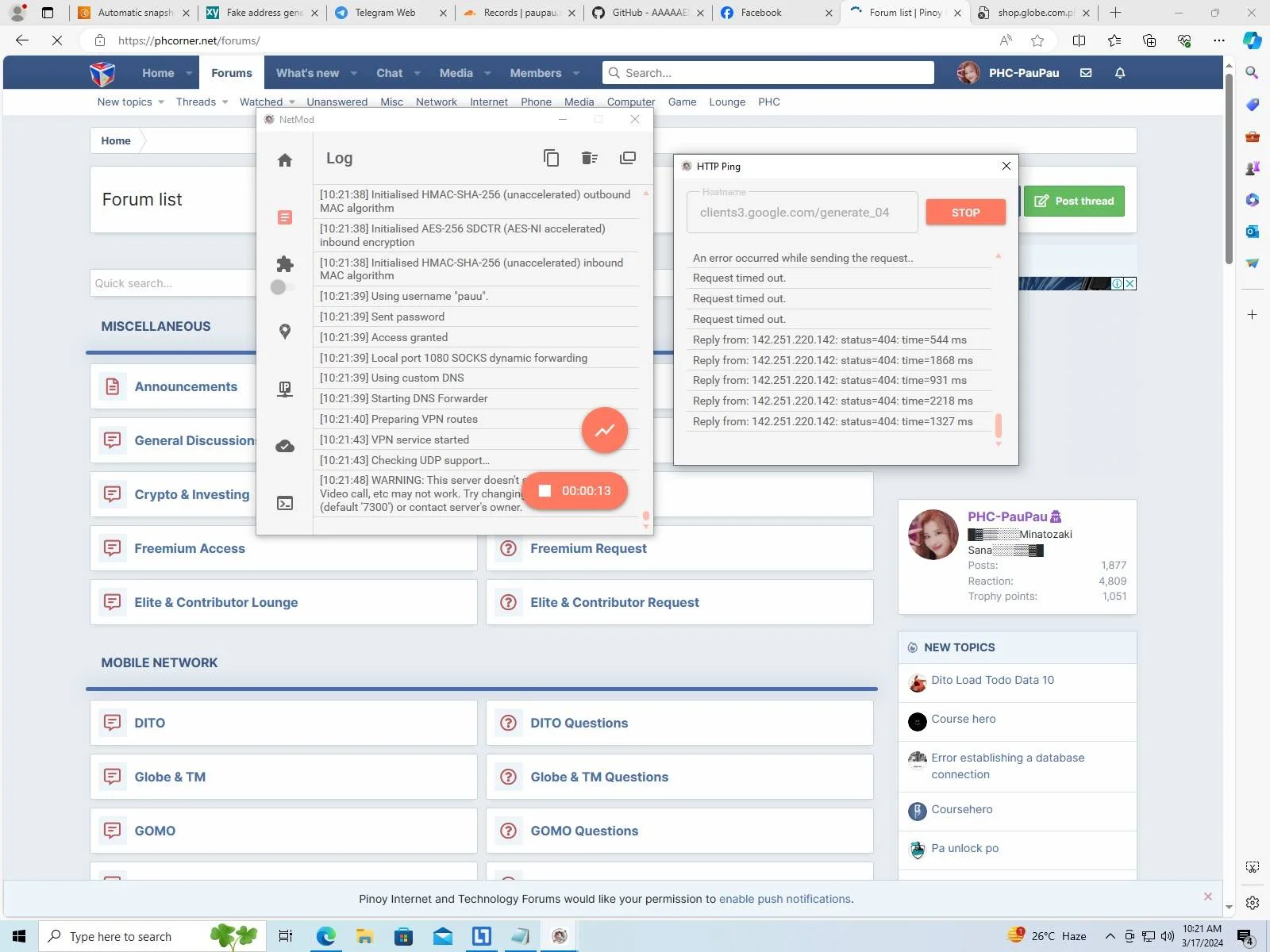Open File Explorer from the taskbar
Screen dimensions: 1270x952
click(364, 936)
